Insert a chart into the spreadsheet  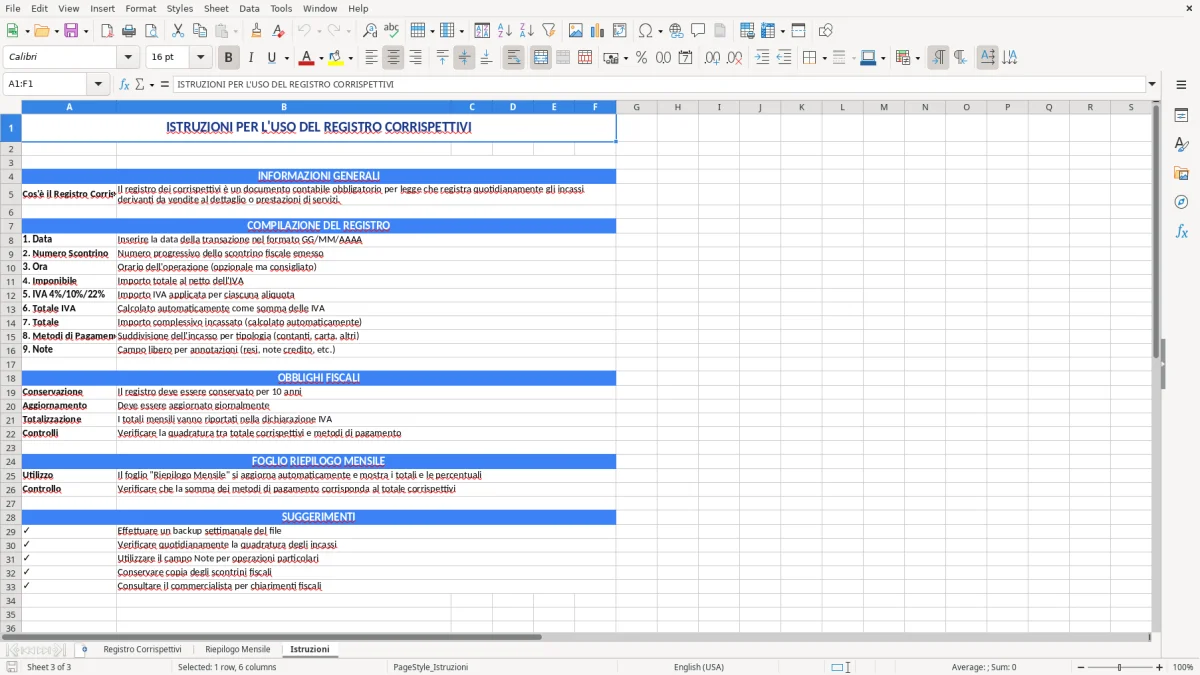pyautogui.click(x=597, y=30)
